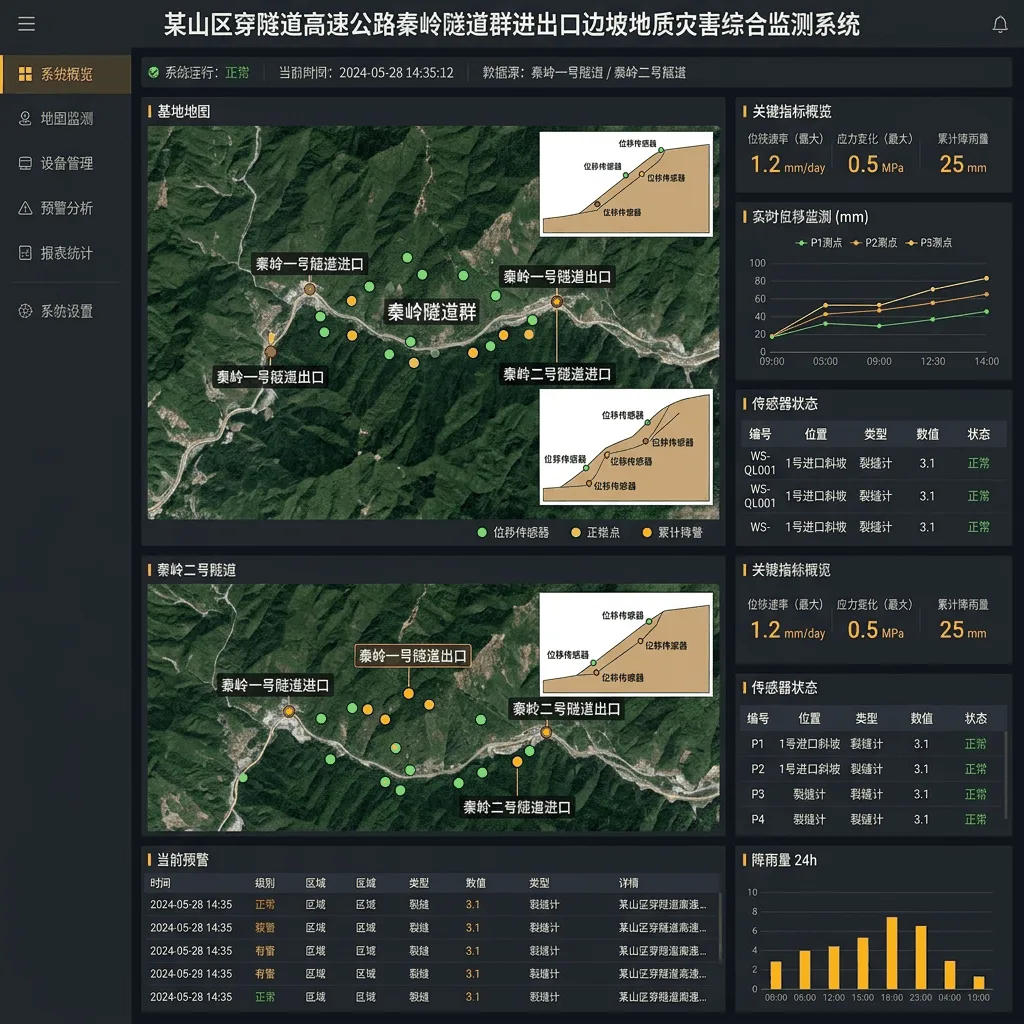Image resolution: width=1024 pixels, height=1024 pixels.
Task: Click highlighted 秦岭一号隧道出口 label on second map
Action: click(x=413, y=656)
